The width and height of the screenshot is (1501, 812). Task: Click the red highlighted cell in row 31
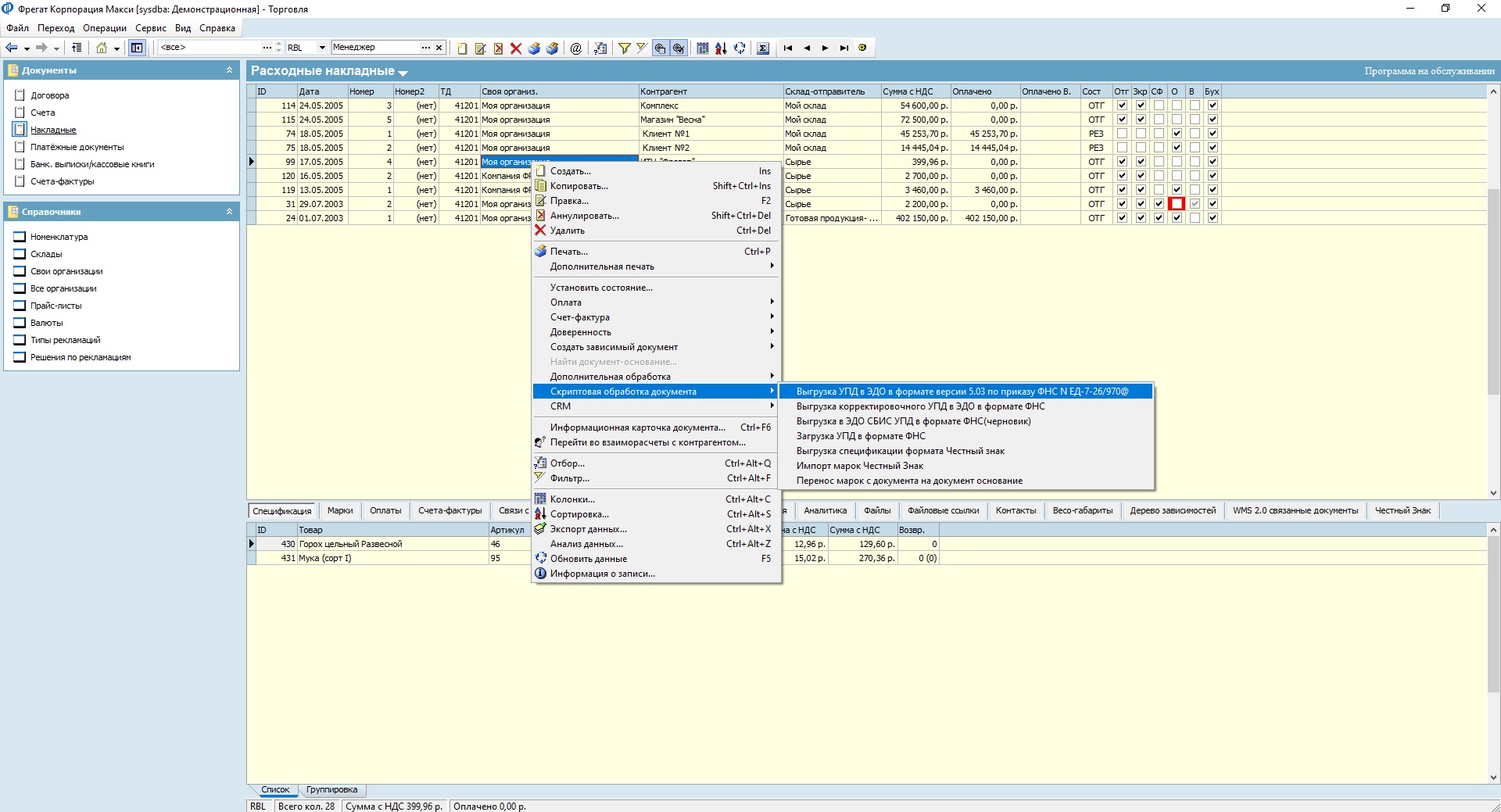click(1177, 204)
